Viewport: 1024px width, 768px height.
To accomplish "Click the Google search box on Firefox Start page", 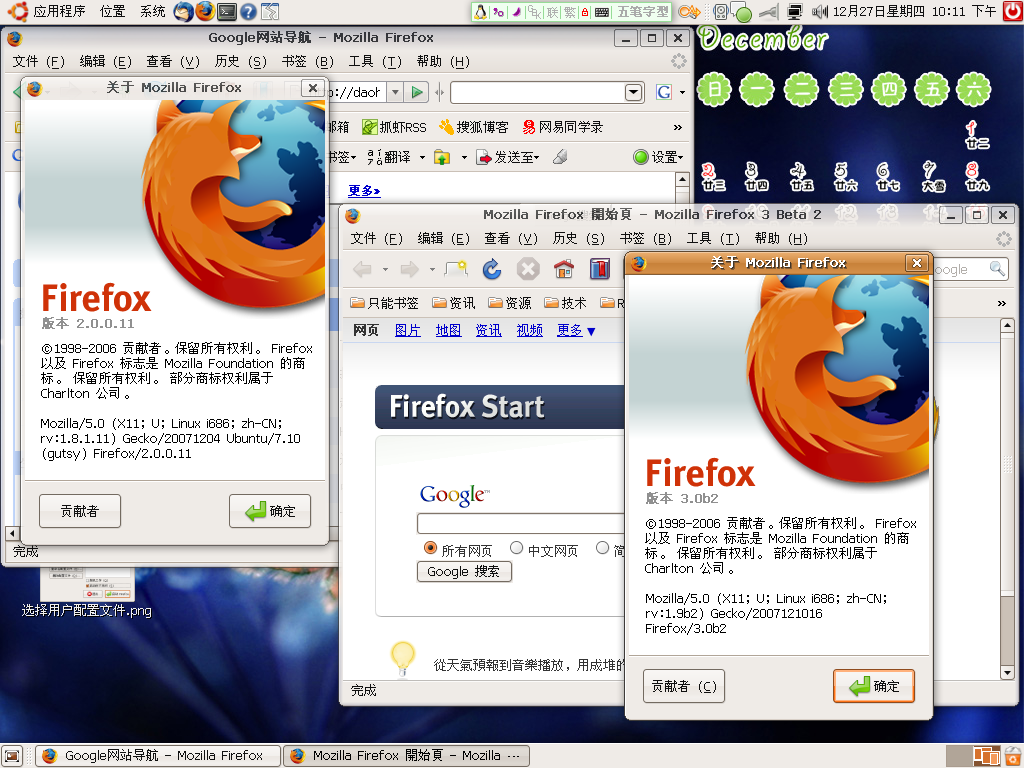I will [520, 523].
